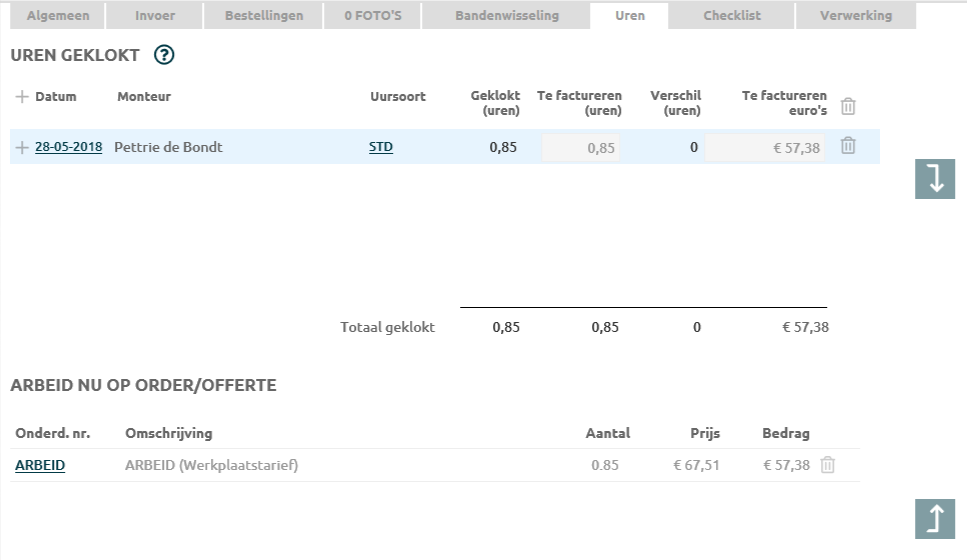Expand the 28-05-2018 row with plus icon

tap(22, 147)
